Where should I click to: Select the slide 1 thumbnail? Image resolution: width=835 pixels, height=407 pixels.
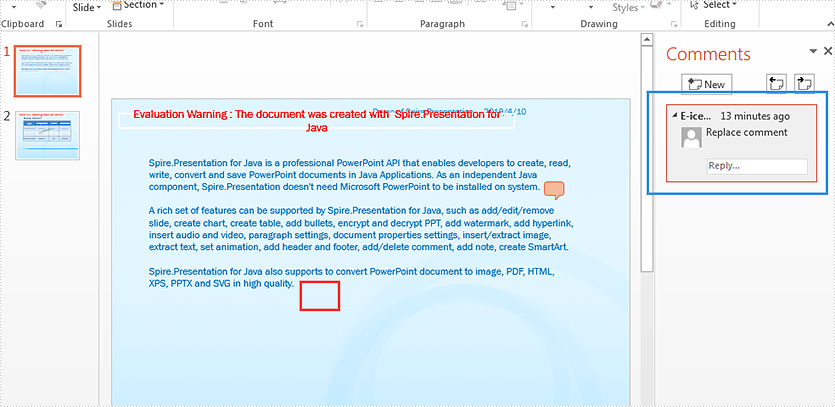[48, 70]
